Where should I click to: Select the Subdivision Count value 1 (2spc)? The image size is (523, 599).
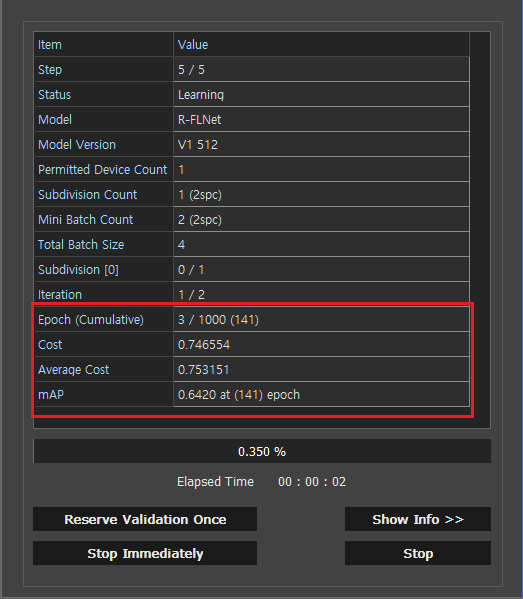(321, 194)
